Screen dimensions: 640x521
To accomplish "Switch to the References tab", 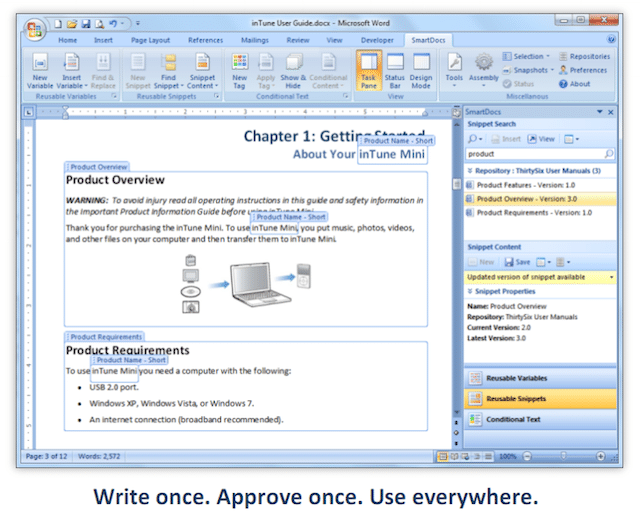I will coord(205,40).
